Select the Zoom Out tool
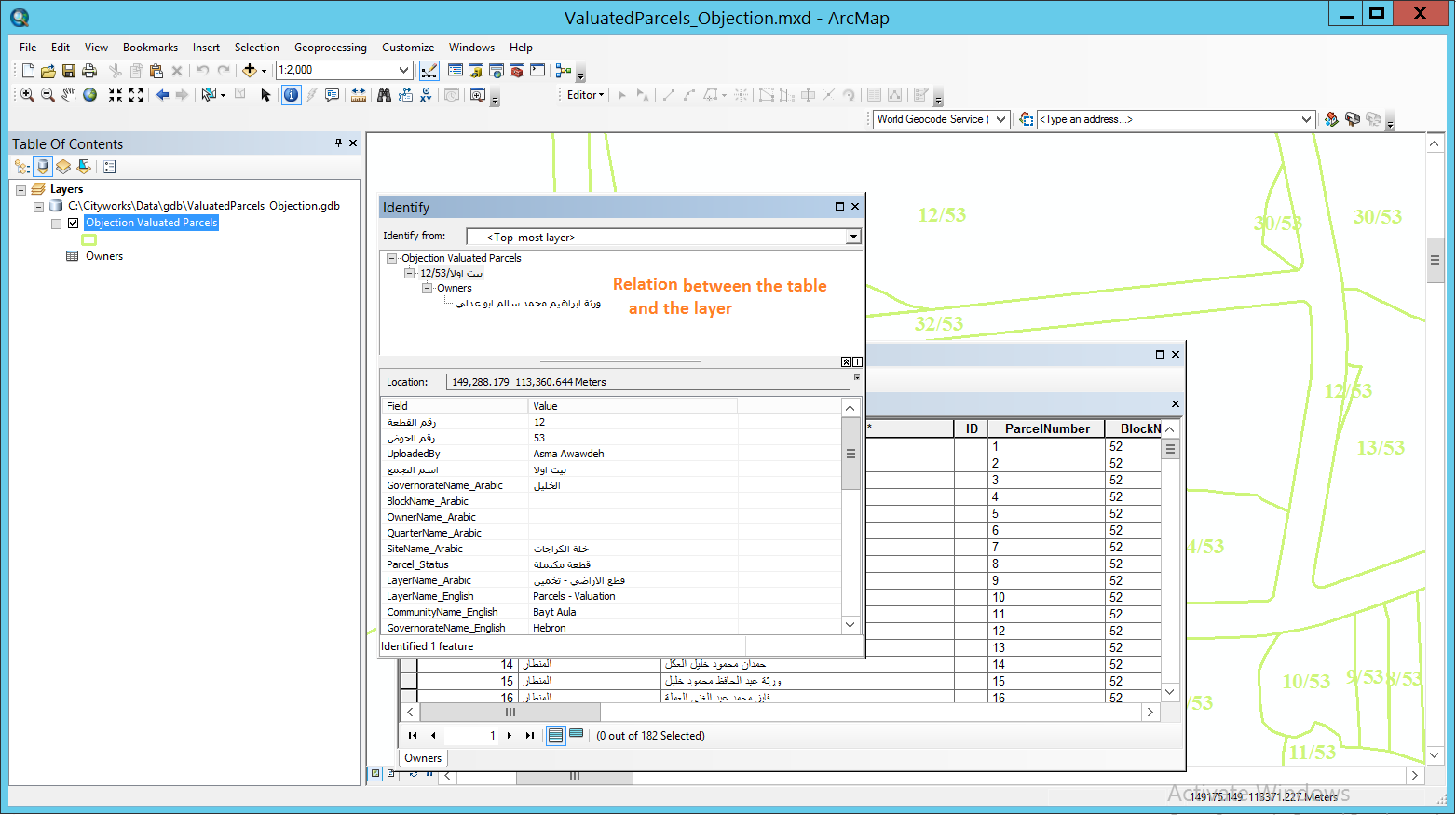 pos(48,95)
